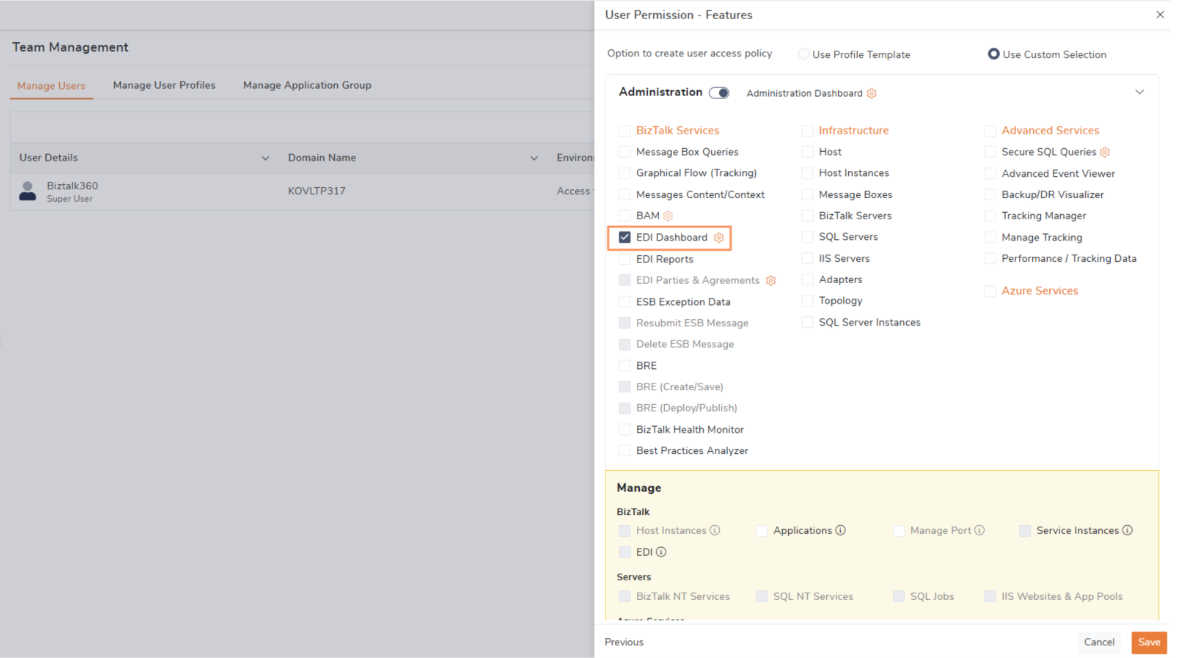
Task: Uncheck the EDI Dashboard checkbox
Action: tap(625, 237)
